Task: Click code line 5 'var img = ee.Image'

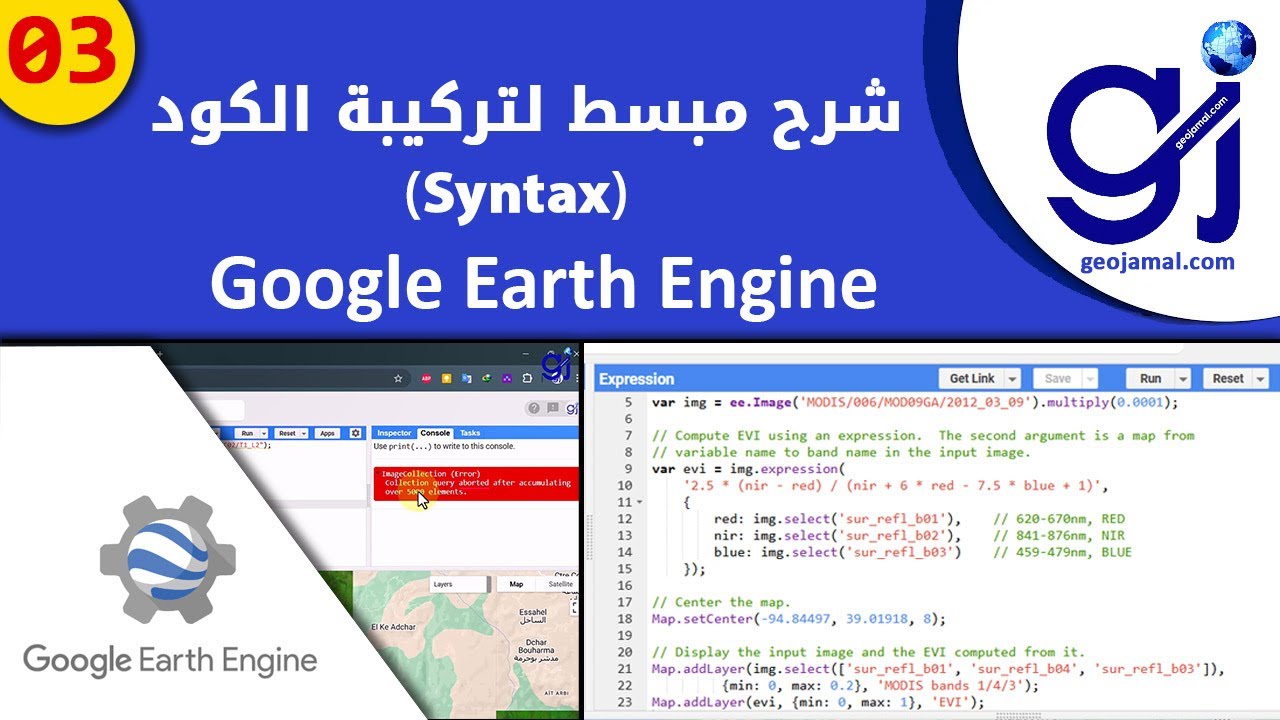Action: 915,403
